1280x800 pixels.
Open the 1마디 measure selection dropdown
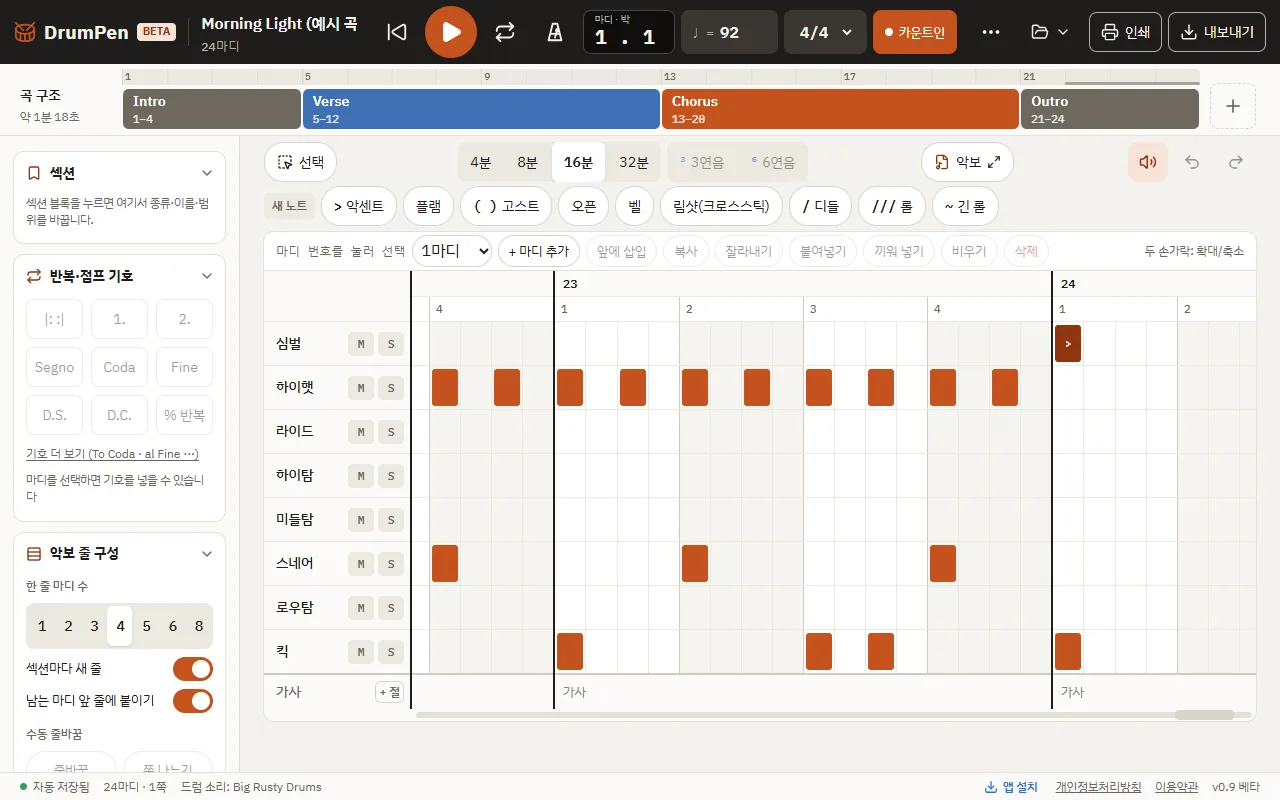pos(452,251)
